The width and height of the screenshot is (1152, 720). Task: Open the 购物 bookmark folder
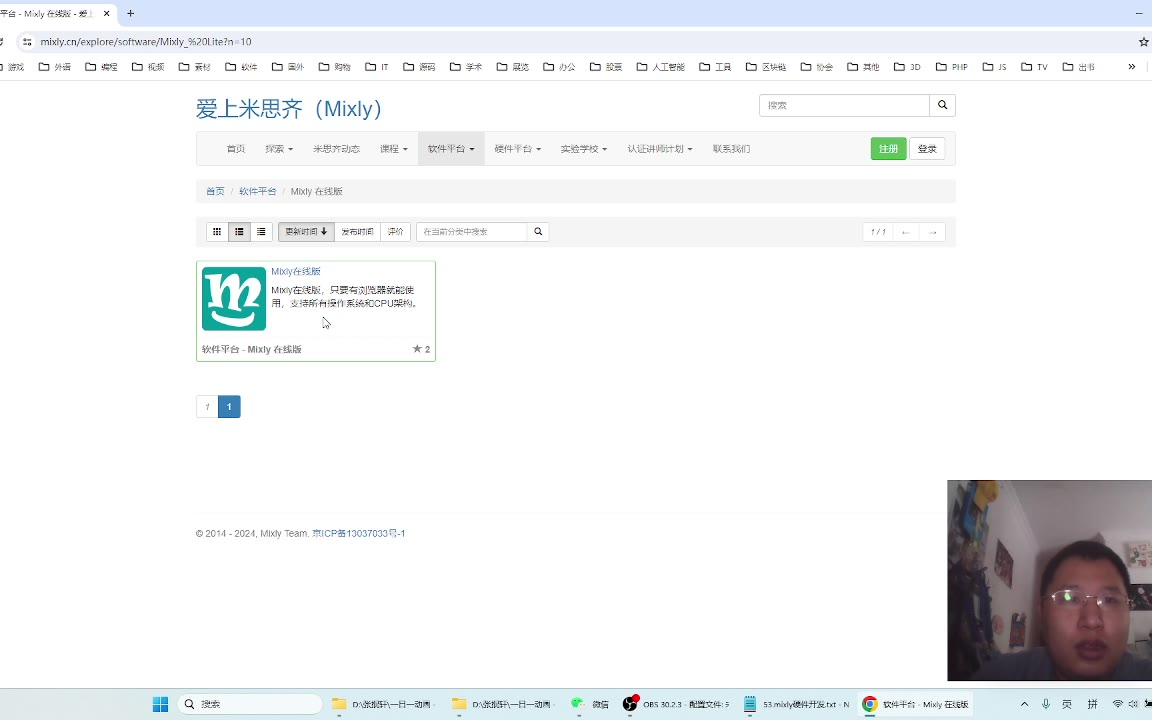click(x=334, y=67)
